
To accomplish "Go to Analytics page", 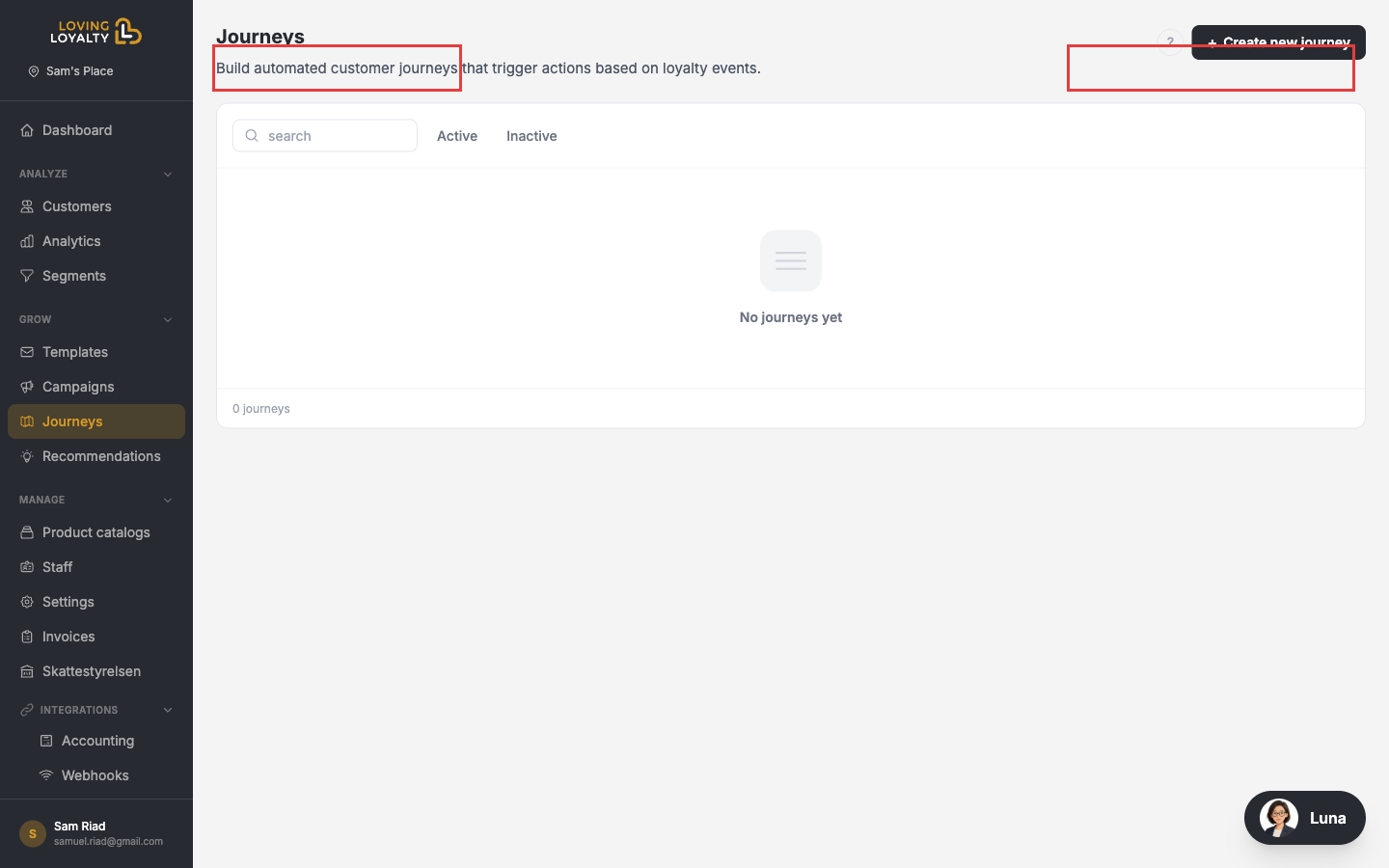I will pos(96,241).
